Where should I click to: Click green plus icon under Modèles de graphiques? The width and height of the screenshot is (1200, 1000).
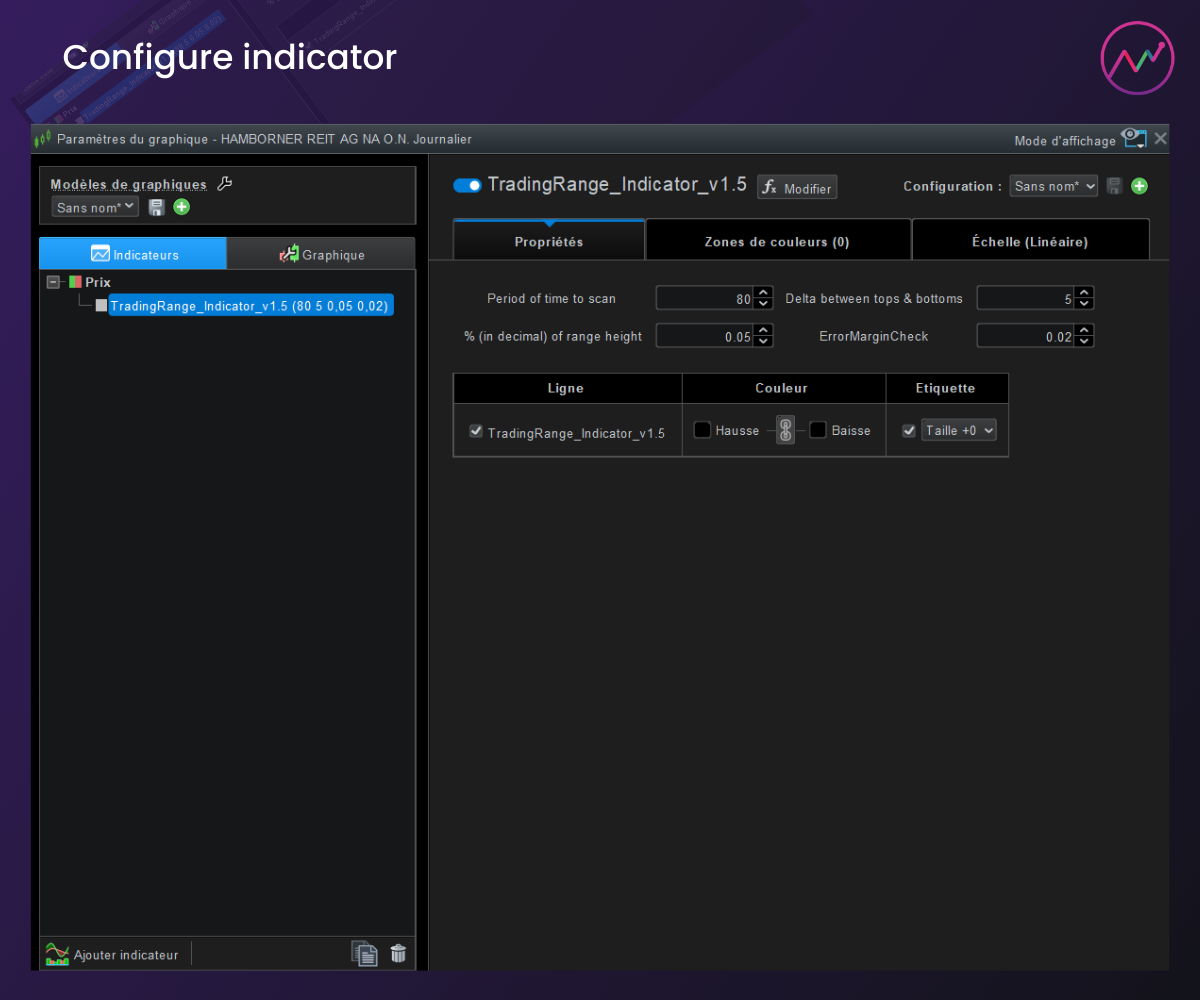coord(181,207)
